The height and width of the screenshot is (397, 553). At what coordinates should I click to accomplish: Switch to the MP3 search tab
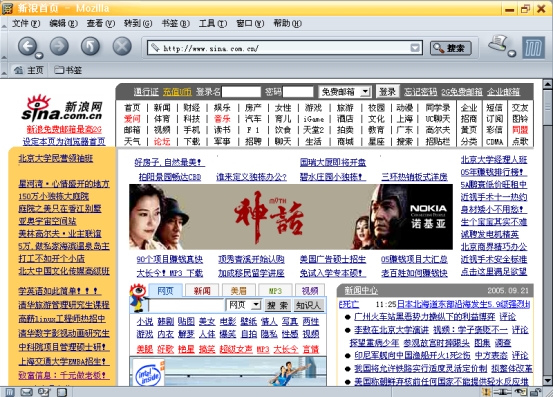coord(275,291)
